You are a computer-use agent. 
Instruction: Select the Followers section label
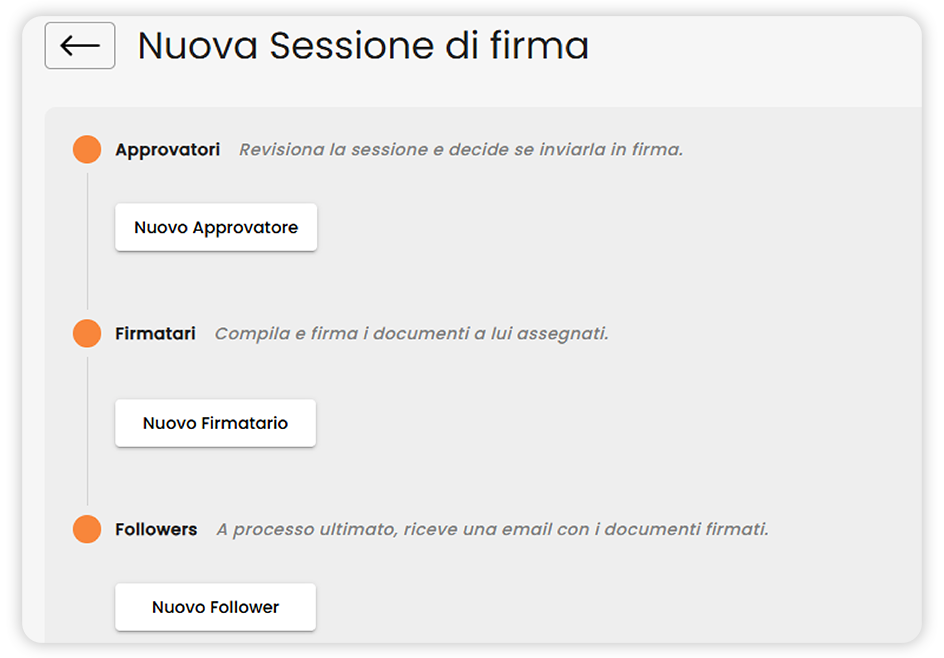(156, 529)
